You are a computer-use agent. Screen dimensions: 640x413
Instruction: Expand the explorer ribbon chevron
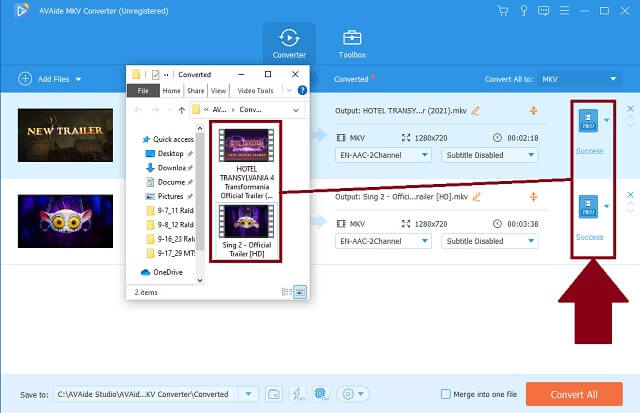click(289, 91)
